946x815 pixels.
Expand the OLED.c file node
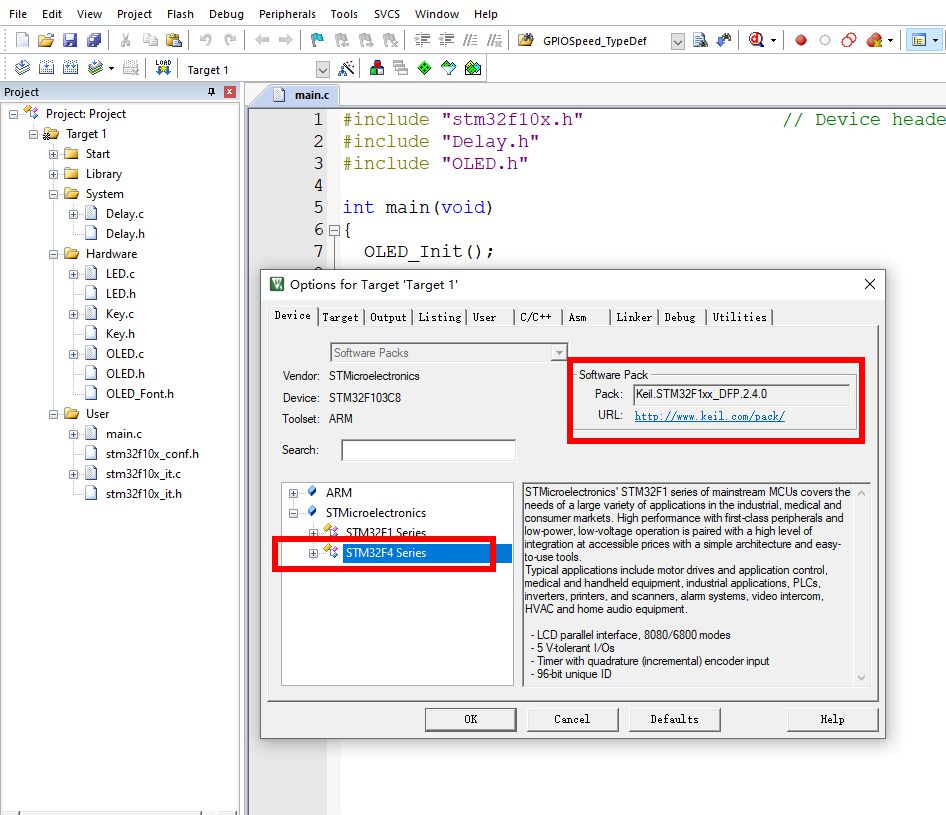click(74, 354)
